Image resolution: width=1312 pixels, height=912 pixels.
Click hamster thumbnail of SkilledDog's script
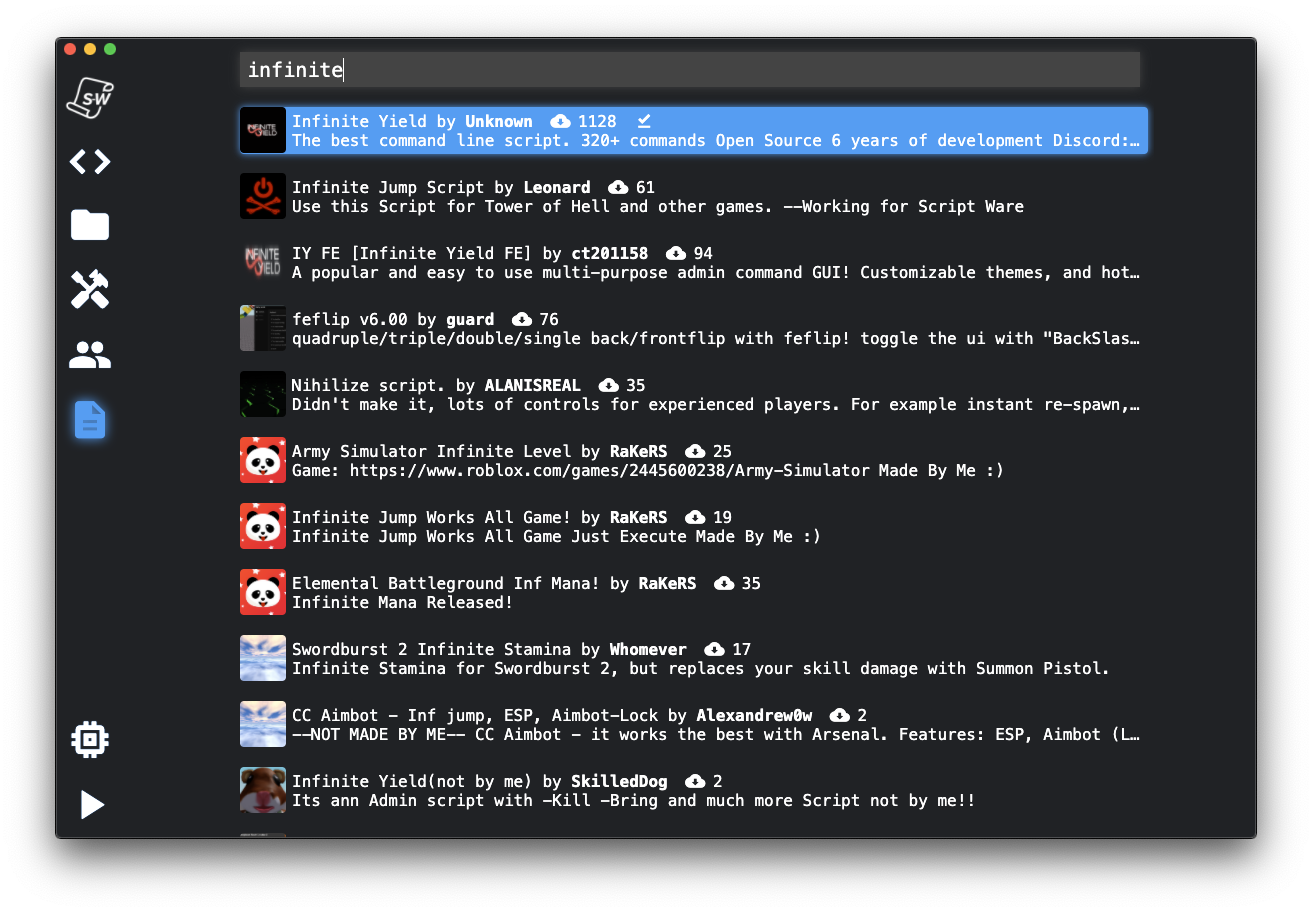click(263, 790)
